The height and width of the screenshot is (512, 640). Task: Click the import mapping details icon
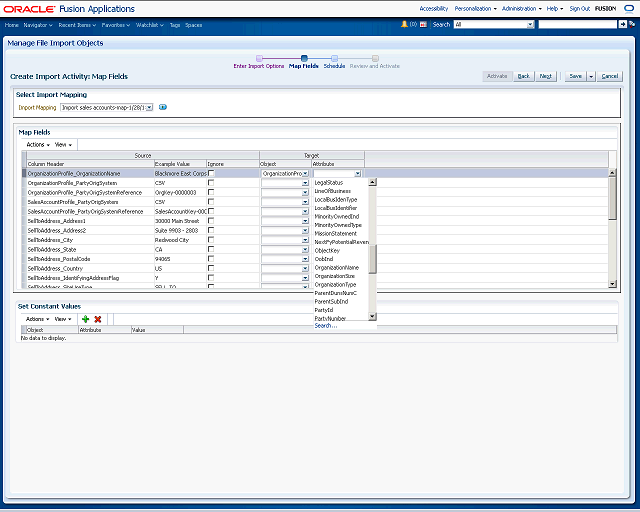[163, 107]
